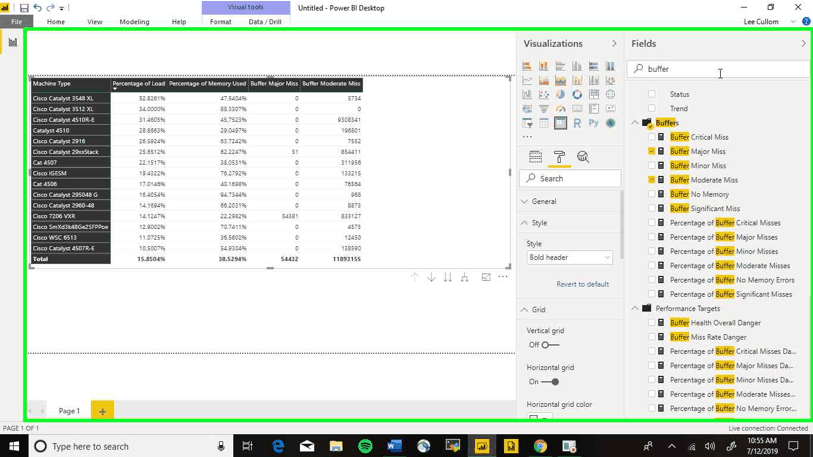This screenshot has height=457, width=813.
Task: Select the map globe visual
Action: (x=610, y=94)
